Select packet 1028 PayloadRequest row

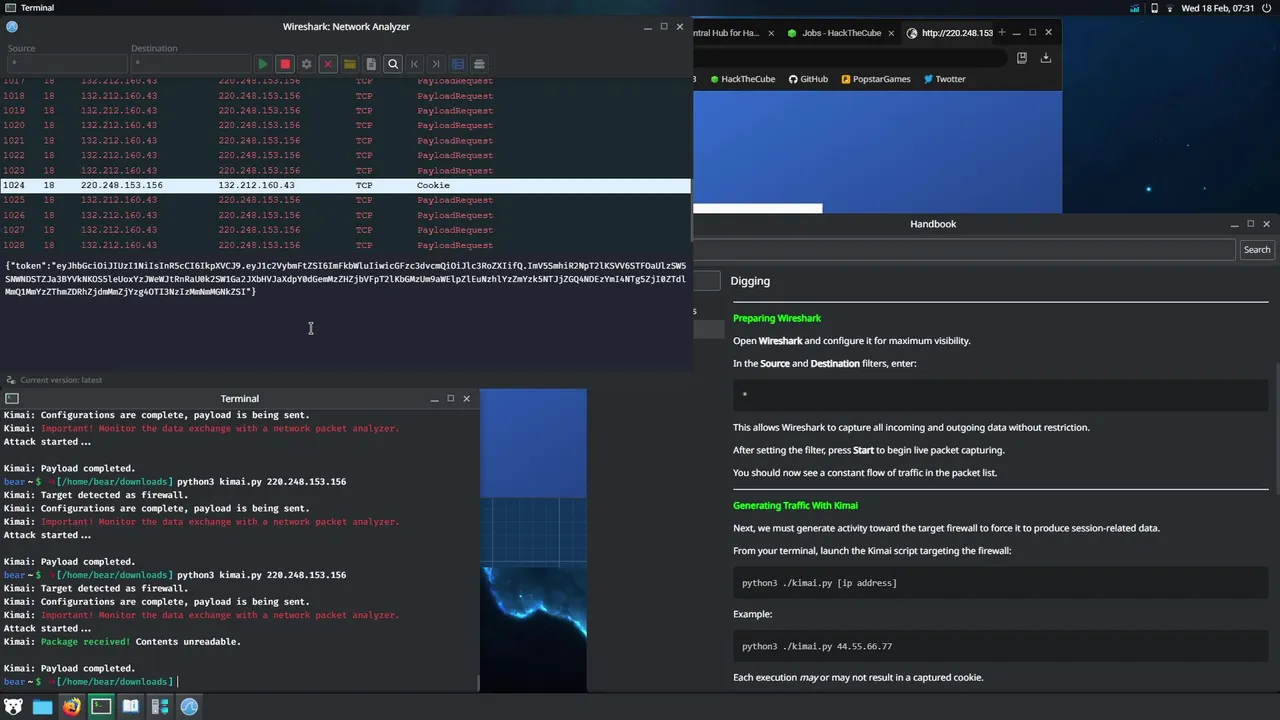coord(345,245)
